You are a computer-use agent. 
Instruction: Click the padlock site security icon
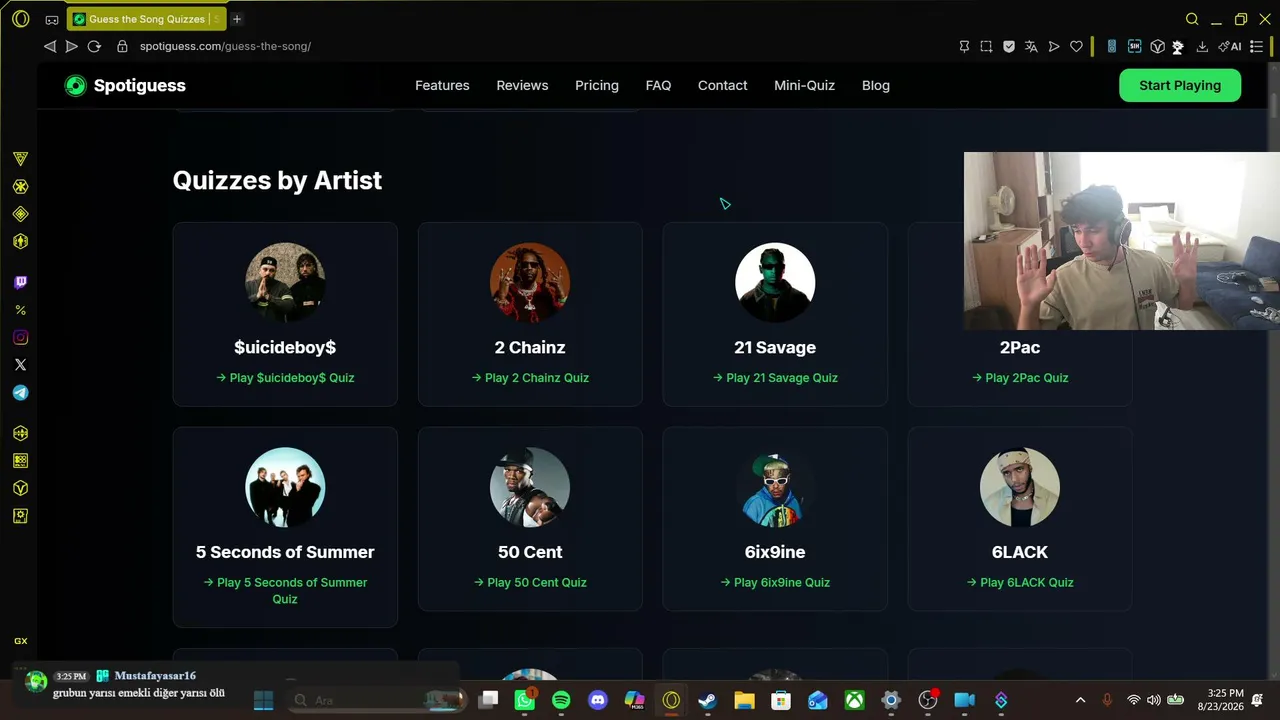pos(122,46)
